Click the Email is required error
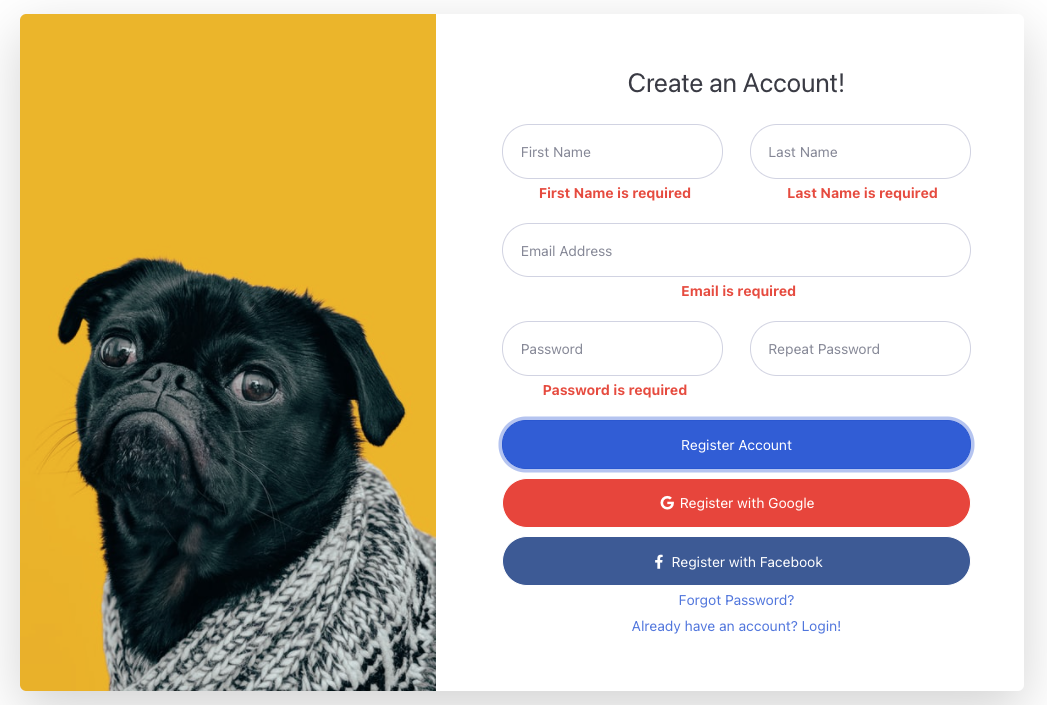 tap(738, 291)
